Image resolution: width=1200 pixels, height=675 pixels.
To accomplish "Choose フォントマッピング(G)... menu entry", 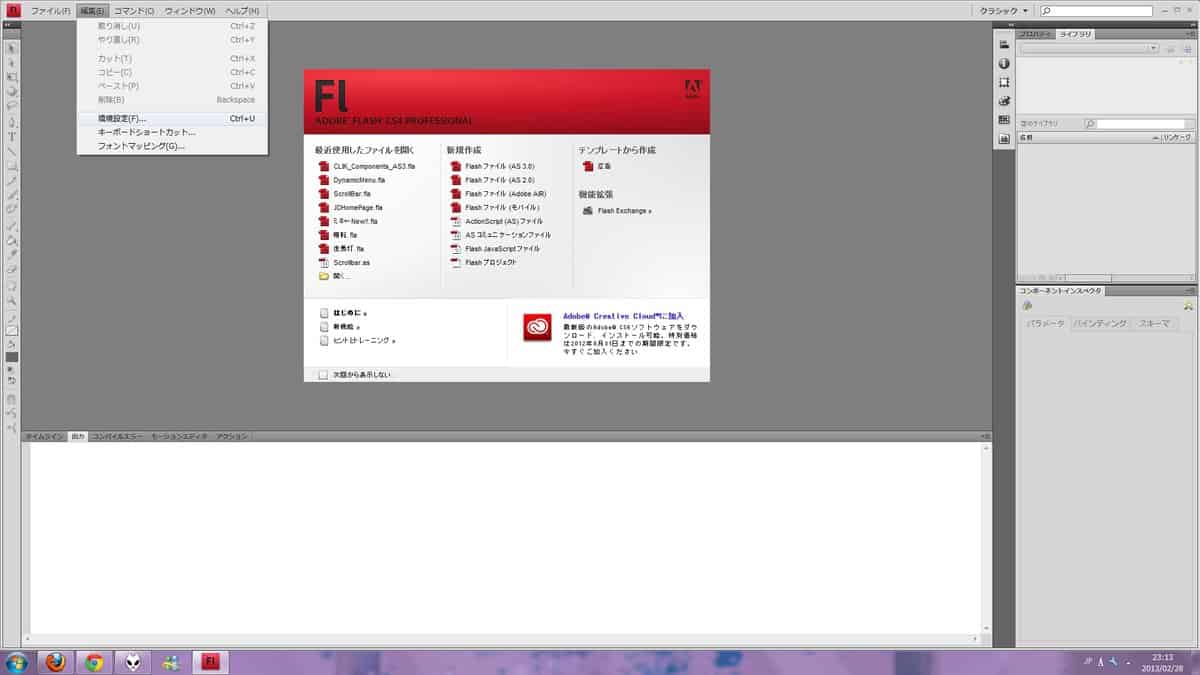I will pyautogui.click(x=172, y=146).
